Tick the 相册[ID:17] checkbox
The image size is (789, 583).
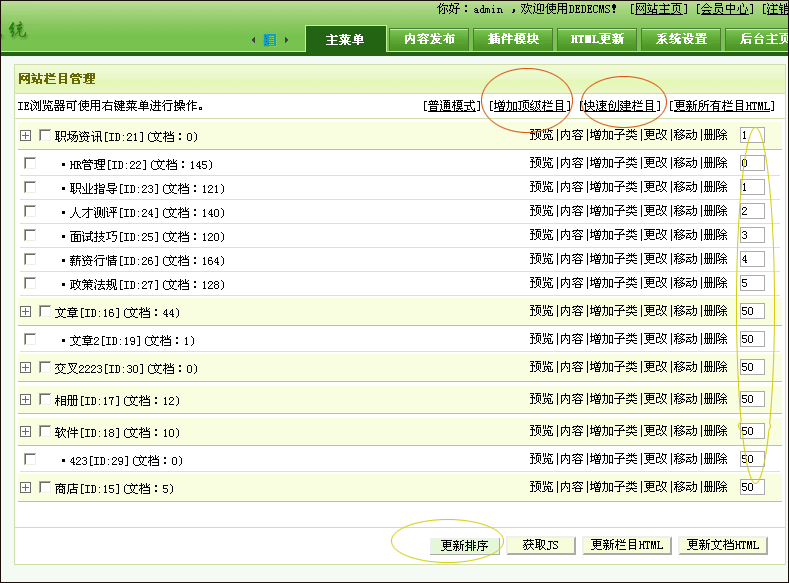point(44,400)
